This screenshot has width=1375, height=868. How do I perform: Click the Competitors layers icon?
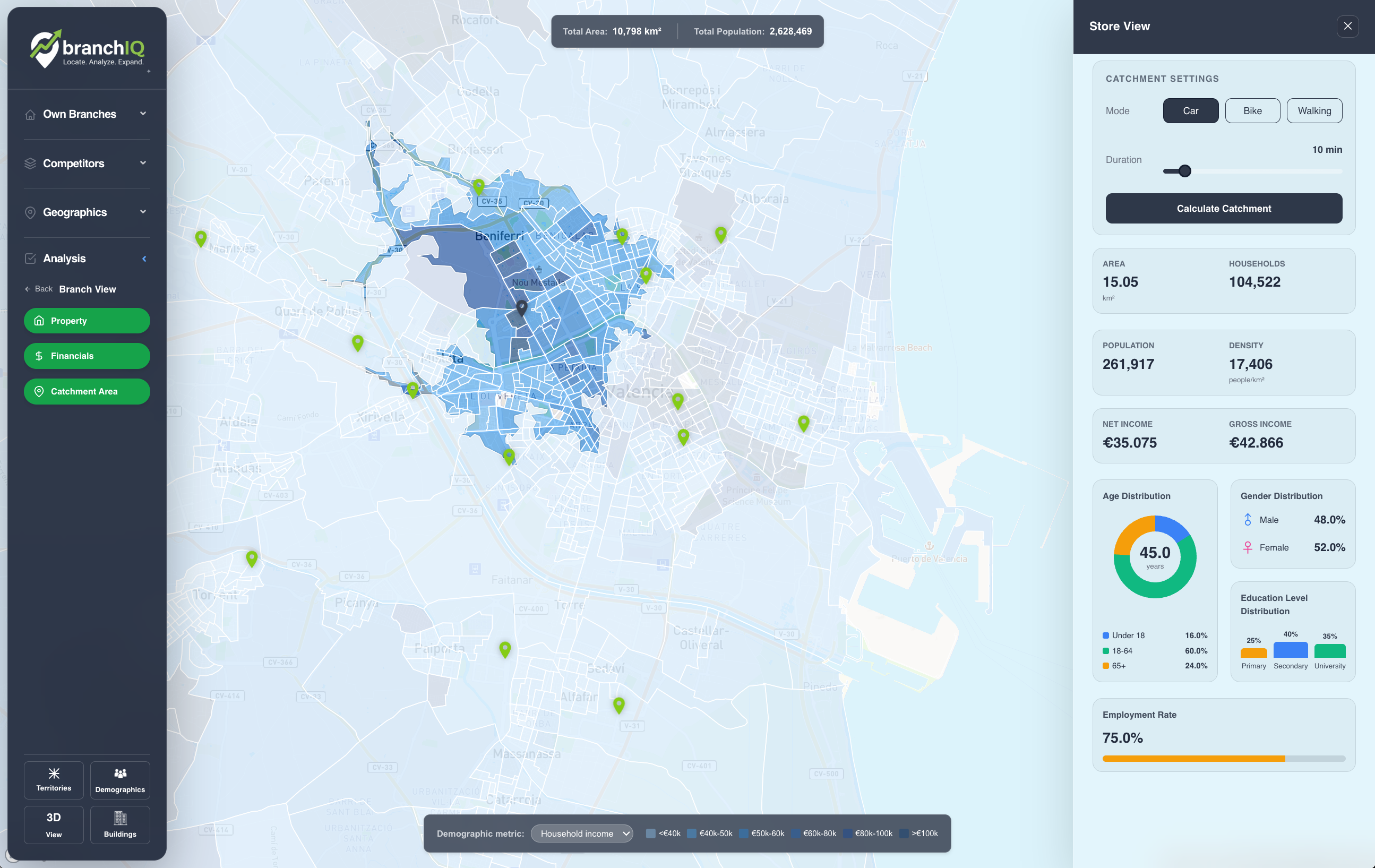pos(30,164)
